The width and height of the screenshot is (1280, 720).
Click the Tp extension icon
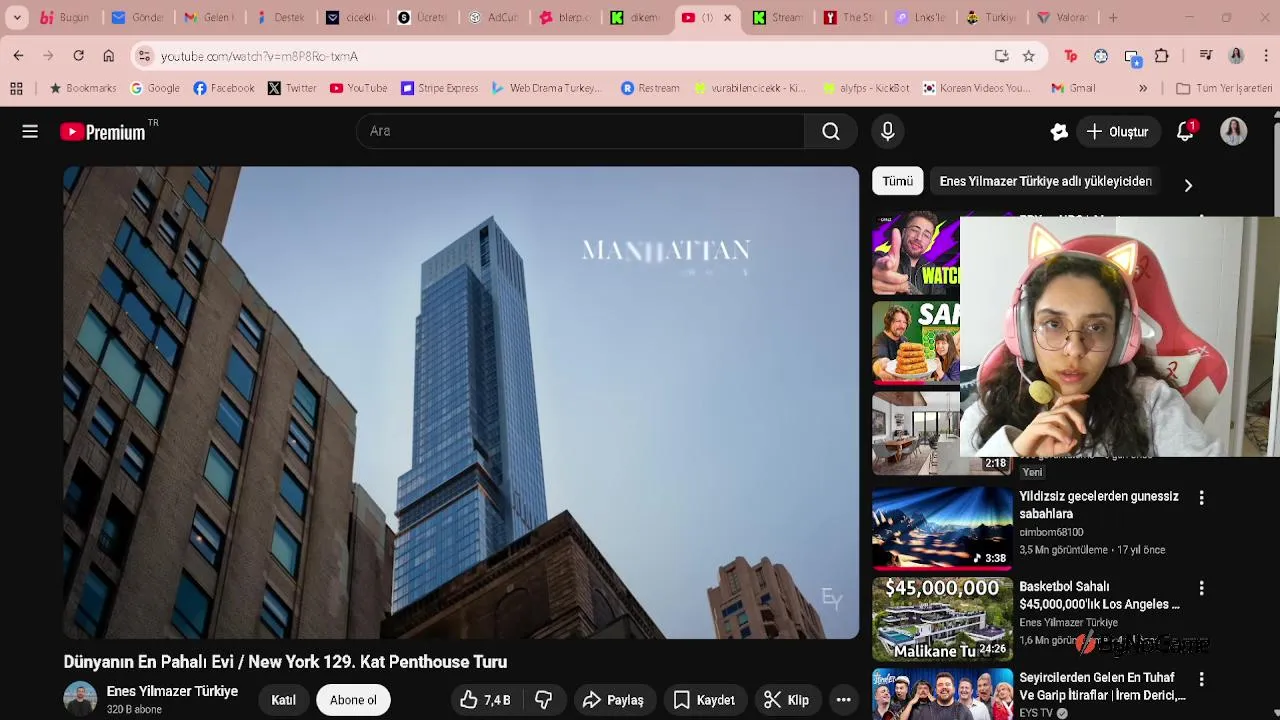pos(1070,56)
